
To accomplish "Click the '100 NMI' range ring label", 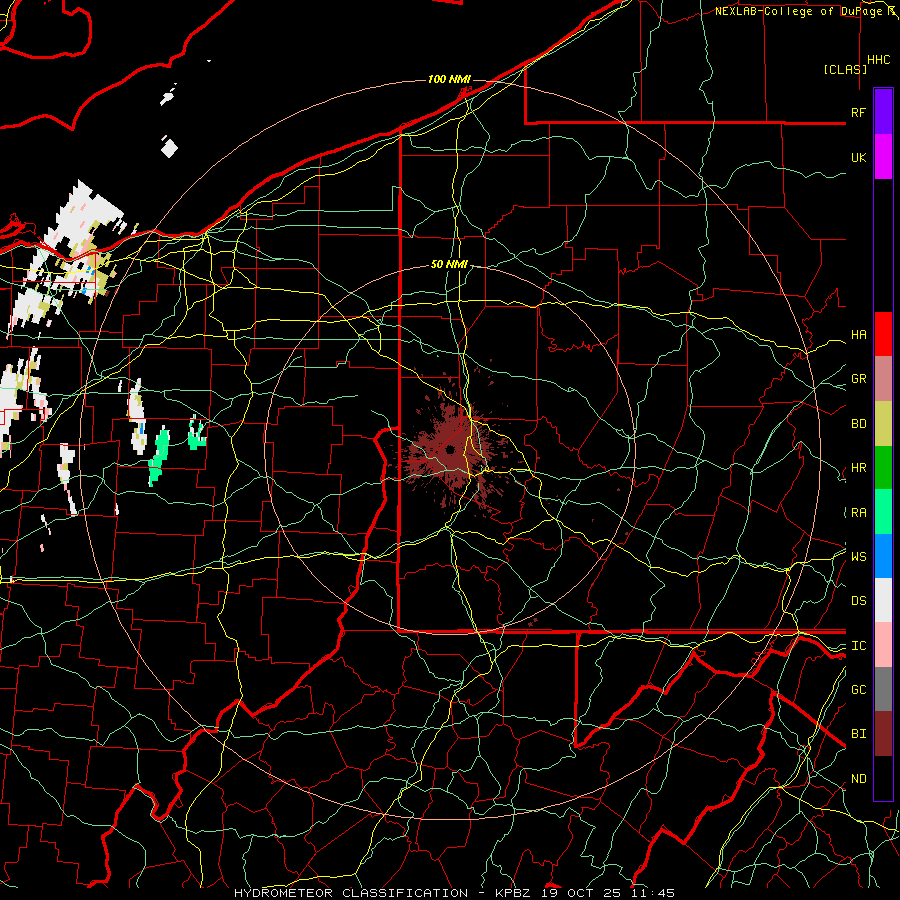I will 449,79.
